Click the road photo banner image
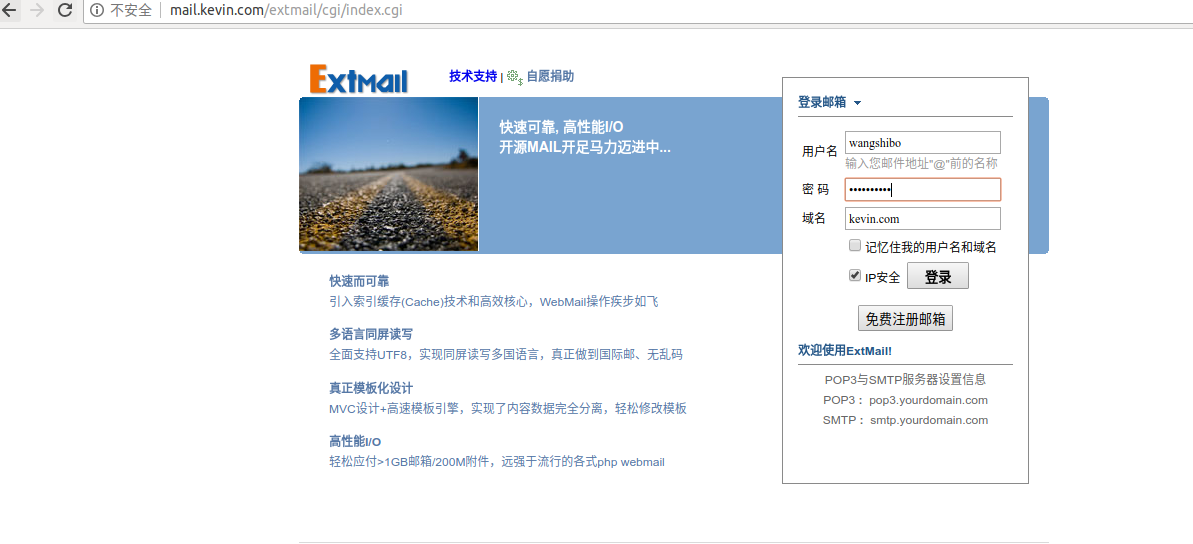This screenshot has height=544, width=1193. pos(389,174)
